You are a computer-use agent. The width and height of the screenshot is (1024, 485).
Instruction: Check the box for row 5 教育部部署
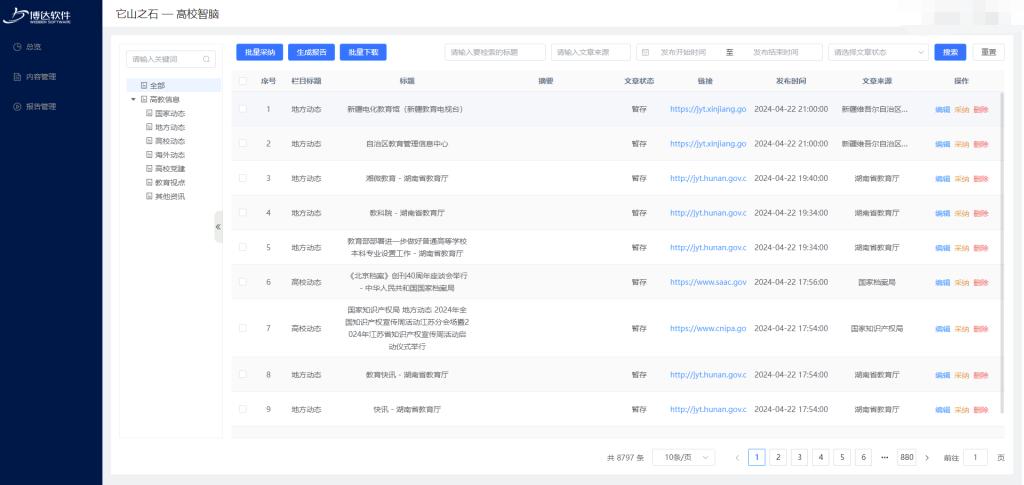243,247
